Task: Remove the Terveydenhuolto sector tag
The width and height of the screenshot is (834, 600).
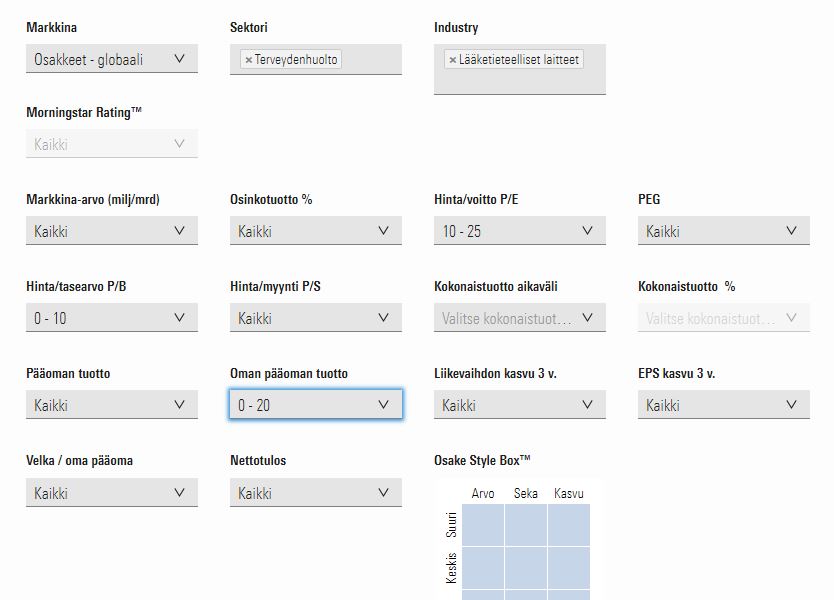Action: [x=248, y=60]
